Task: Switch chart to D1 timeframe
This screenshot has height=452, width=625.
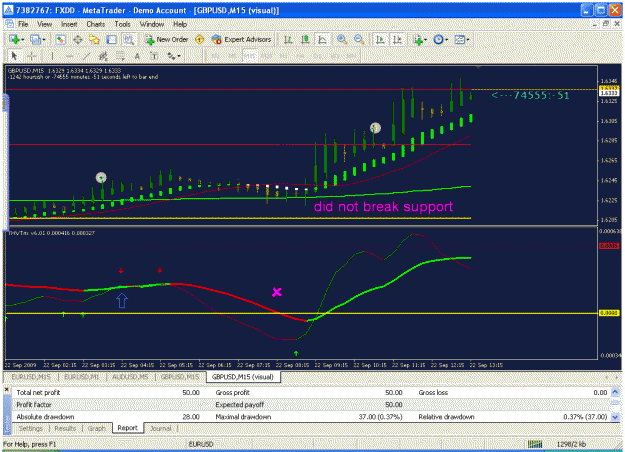Action: (x=318, y=56)
